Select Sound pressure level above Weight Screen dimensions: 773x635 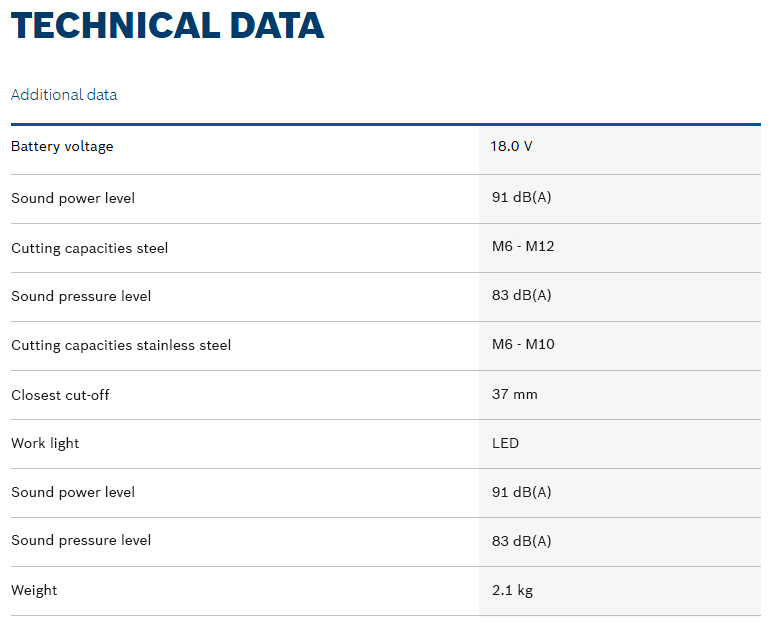[81, 540]
